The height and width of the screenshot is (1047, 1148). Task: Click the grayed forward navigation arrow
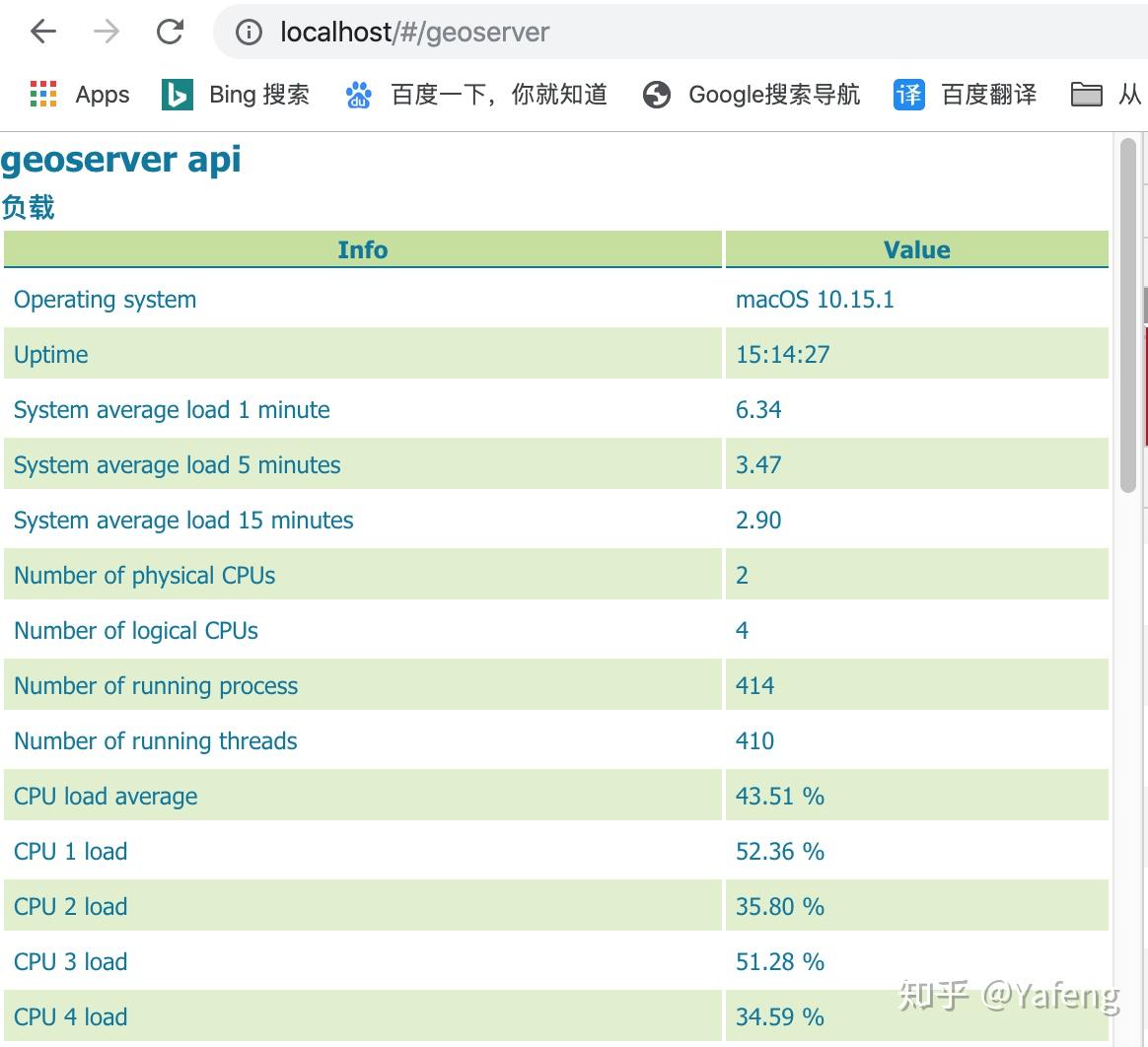(x=105, y=31)
